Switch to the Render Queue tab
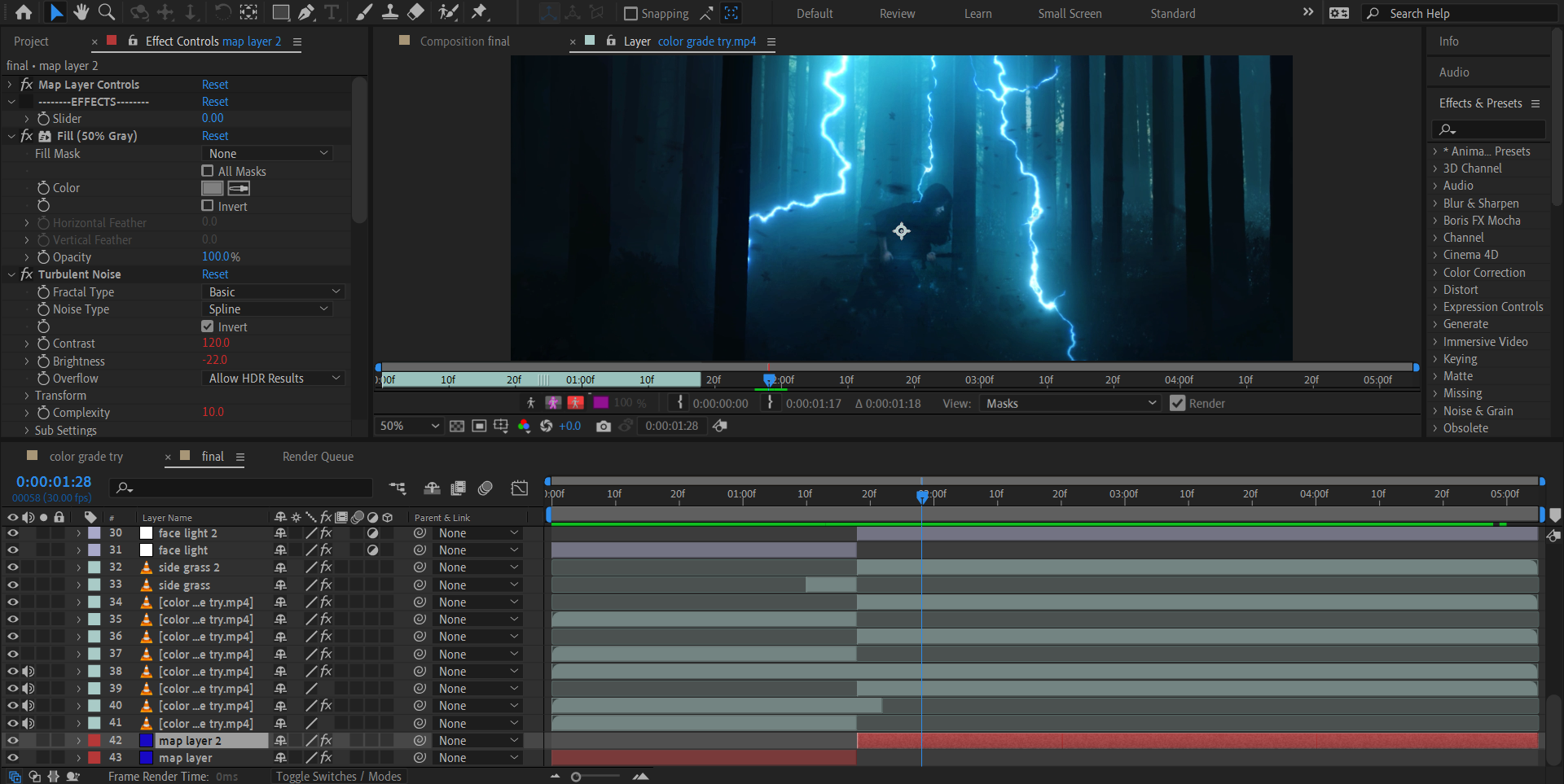The height and width of the screenshot is (784, 1564). (318, 457)
